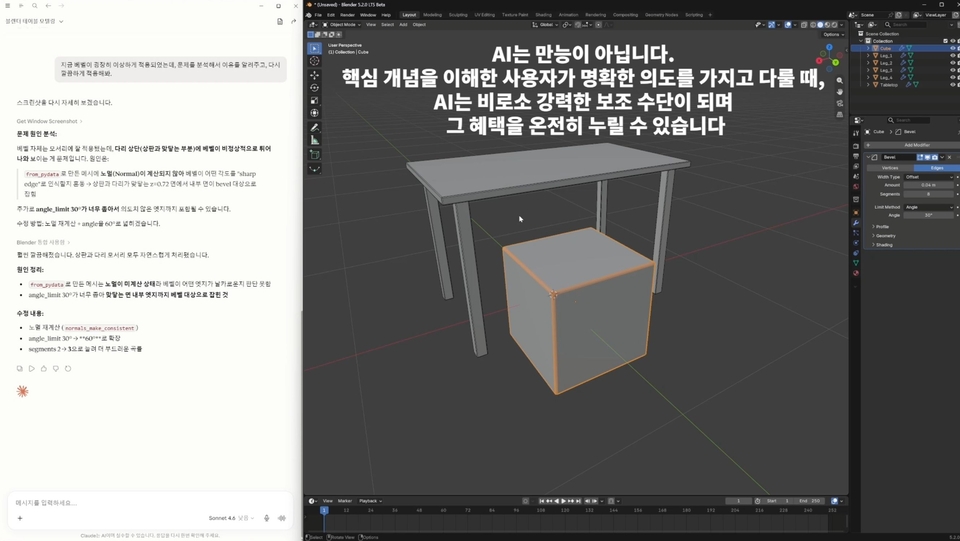Open the Modifiers wrench properties tab
This screenshot has width=960, height=541.
coord(856,223)
